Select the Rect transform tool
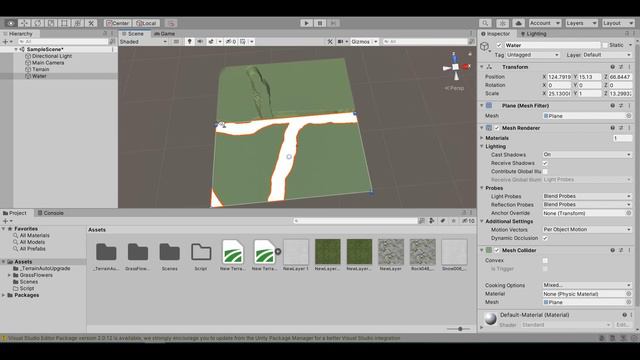 64,23
